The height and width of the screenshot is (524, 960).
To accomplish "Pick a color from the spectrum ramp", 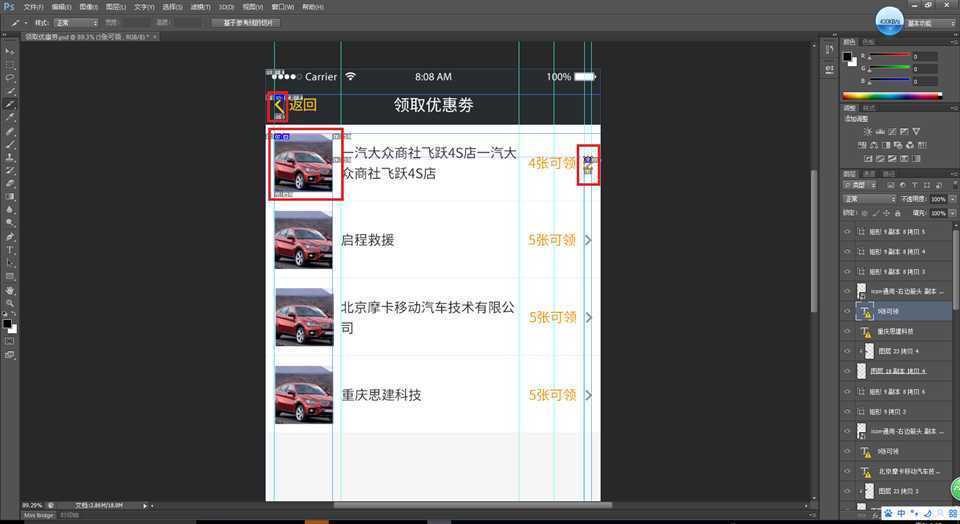I will click(893, 95).
